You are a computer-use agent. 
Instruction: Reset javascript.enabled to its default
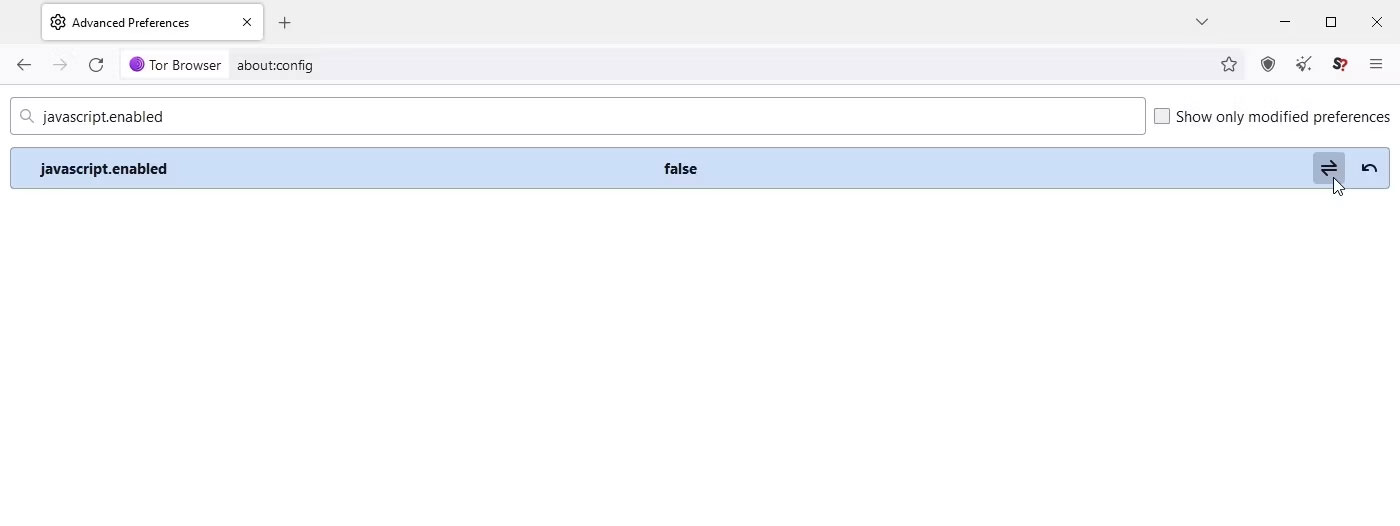(1369, 168)
